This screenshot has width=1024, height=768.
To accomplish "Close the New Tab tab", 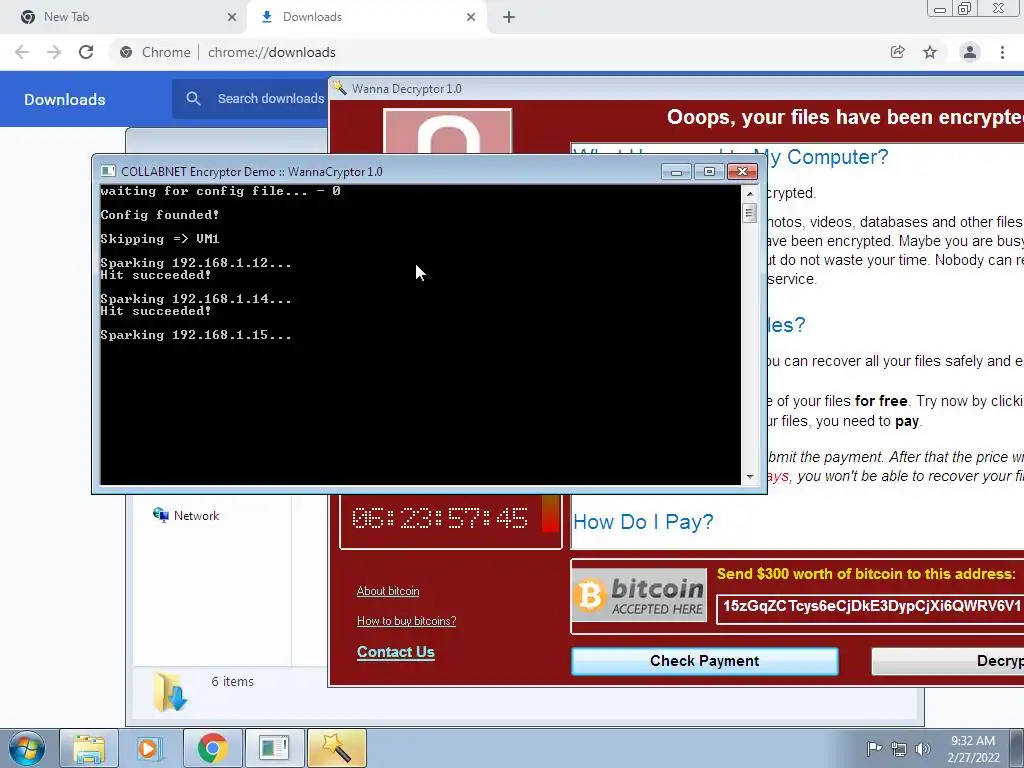I will (x=232, y=17).
